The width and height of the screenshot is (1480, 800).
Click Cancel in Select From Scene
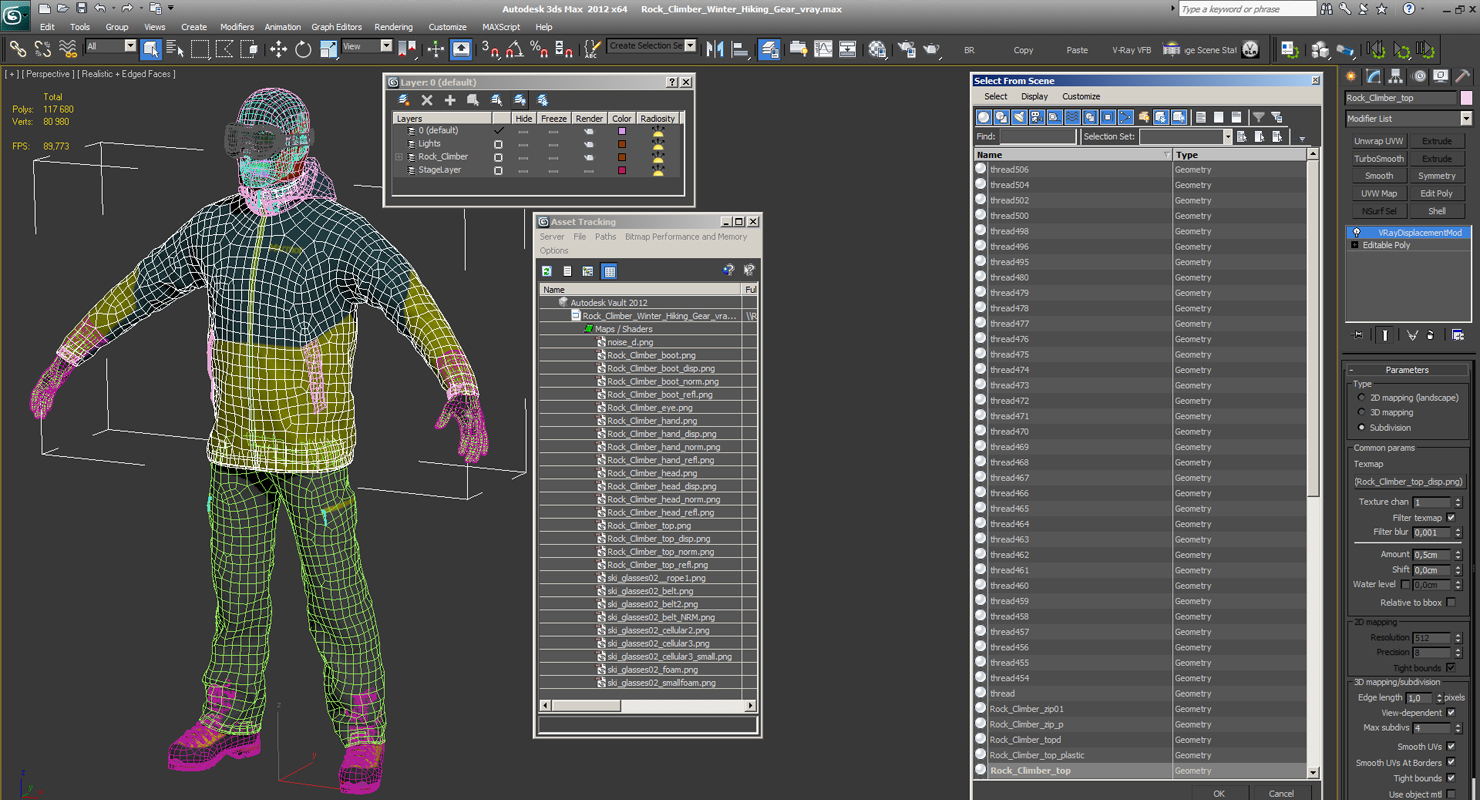[x=1281, y=793]
